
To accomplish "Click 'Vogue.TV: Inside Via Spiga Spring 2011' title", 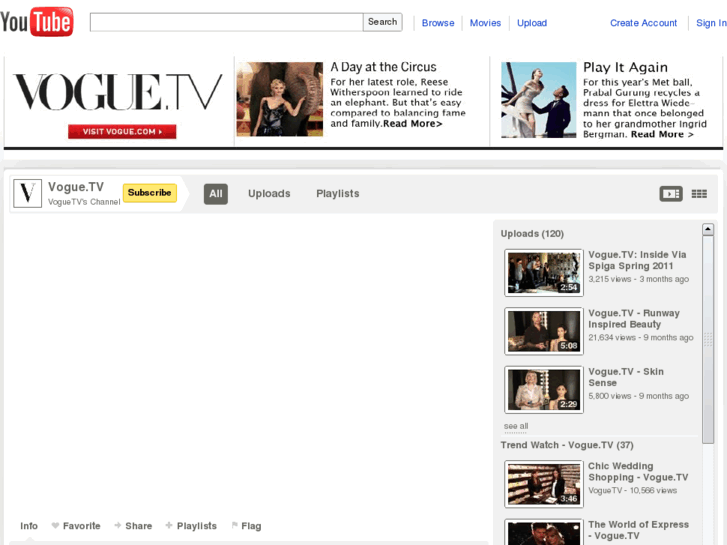I will click(637, 260).
